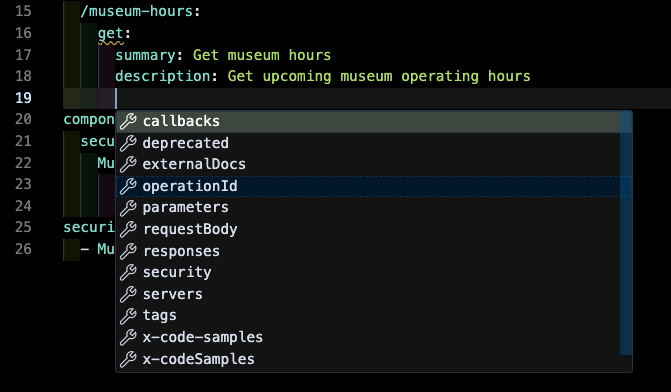Insert the x-code-samples suggestion
Image resolution: width=671 pixels, height=392 pixels.
[368, 337]
